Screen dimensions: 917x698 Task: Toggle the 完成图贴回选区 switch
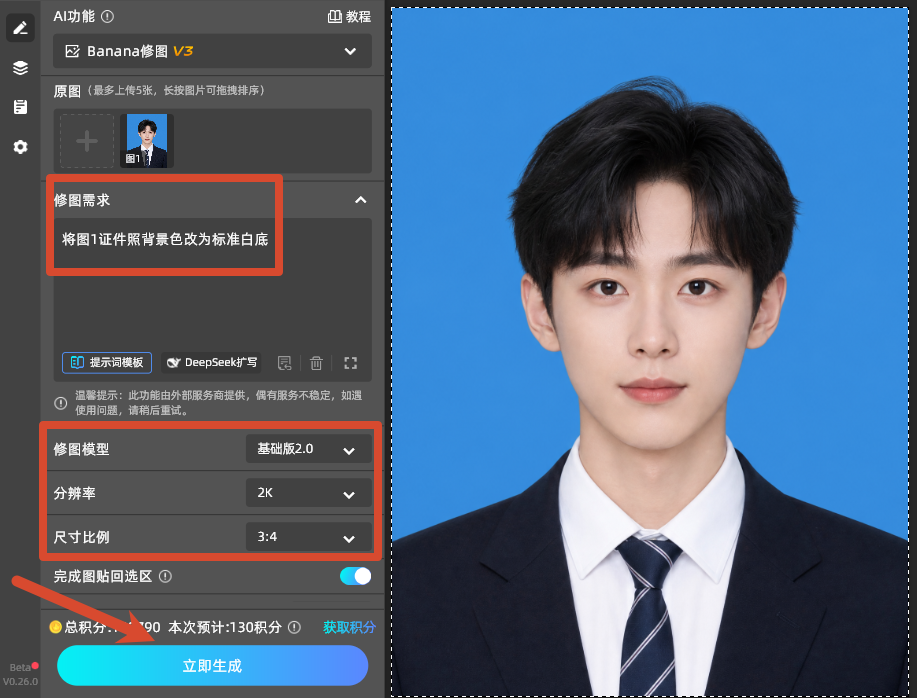[x=356, y=576]
